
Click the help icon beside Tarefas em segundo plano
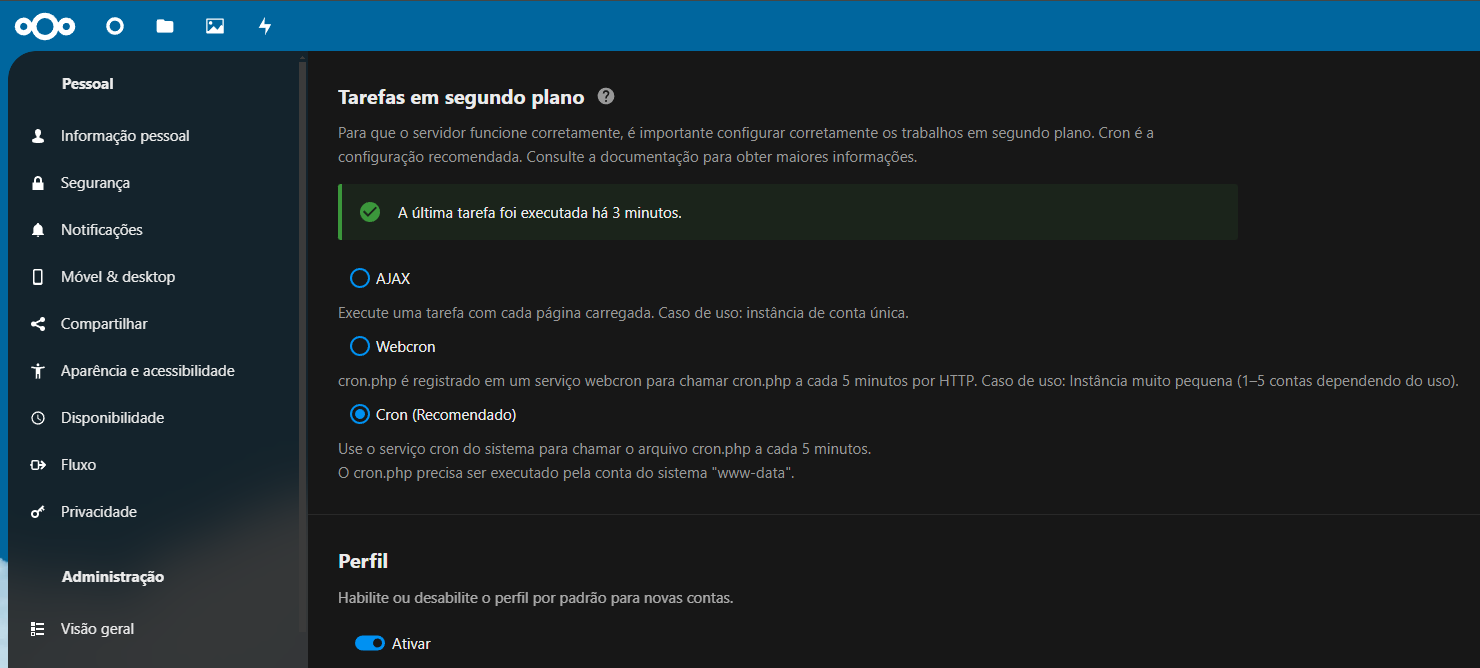pyautogui.click(x=605, y=97)
